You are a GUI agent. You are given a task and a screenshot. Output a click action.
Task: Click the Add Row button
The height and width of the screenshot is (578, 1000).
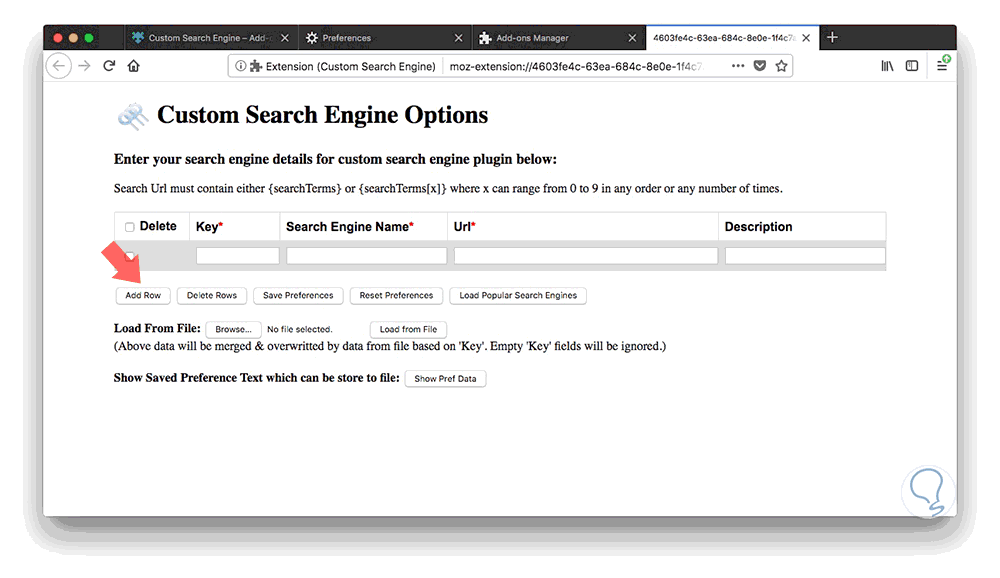[143, 295]
